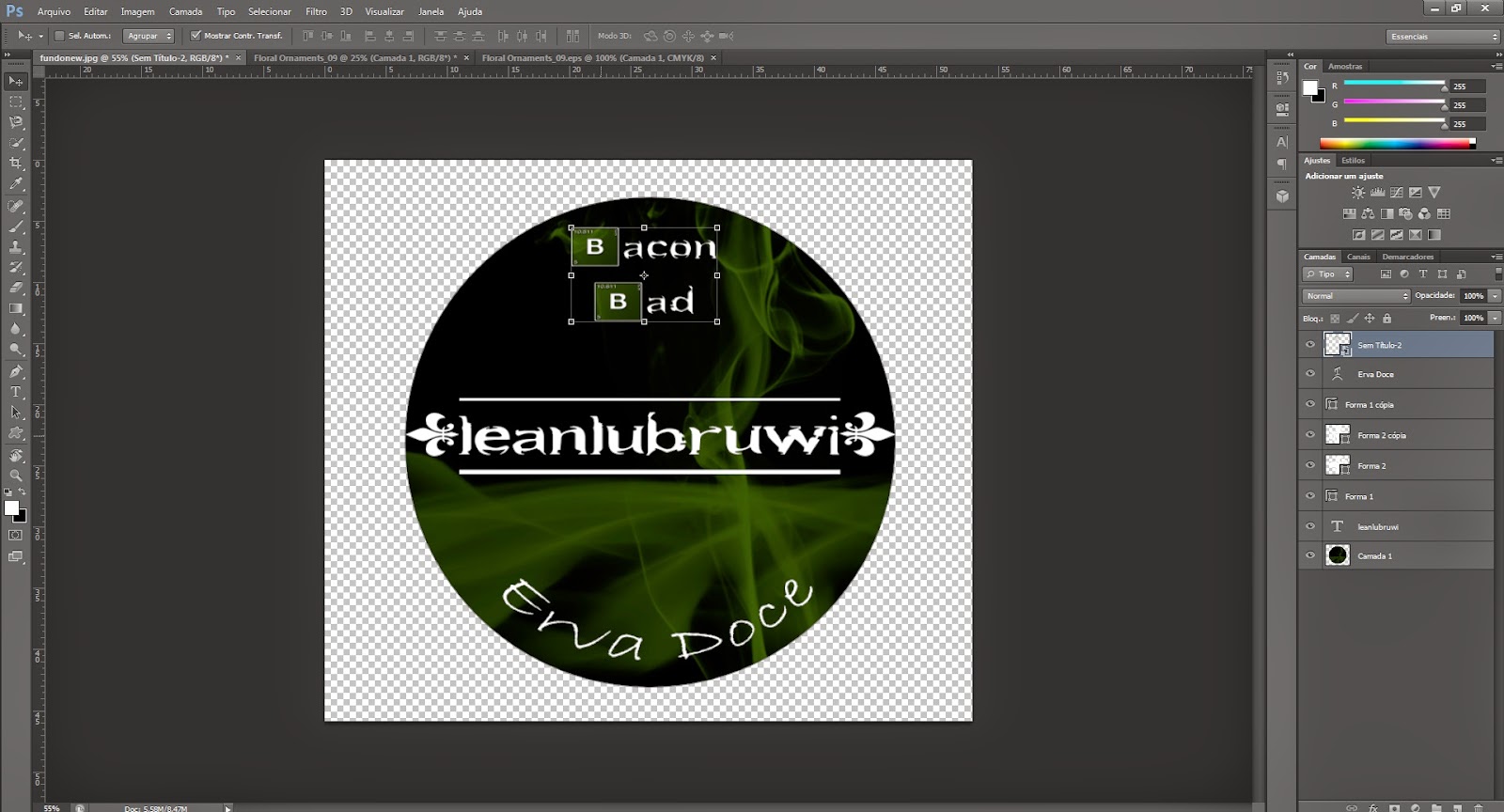Select the Zoom tool
This screenshot has width=1504, height=812.
point(16,476)
